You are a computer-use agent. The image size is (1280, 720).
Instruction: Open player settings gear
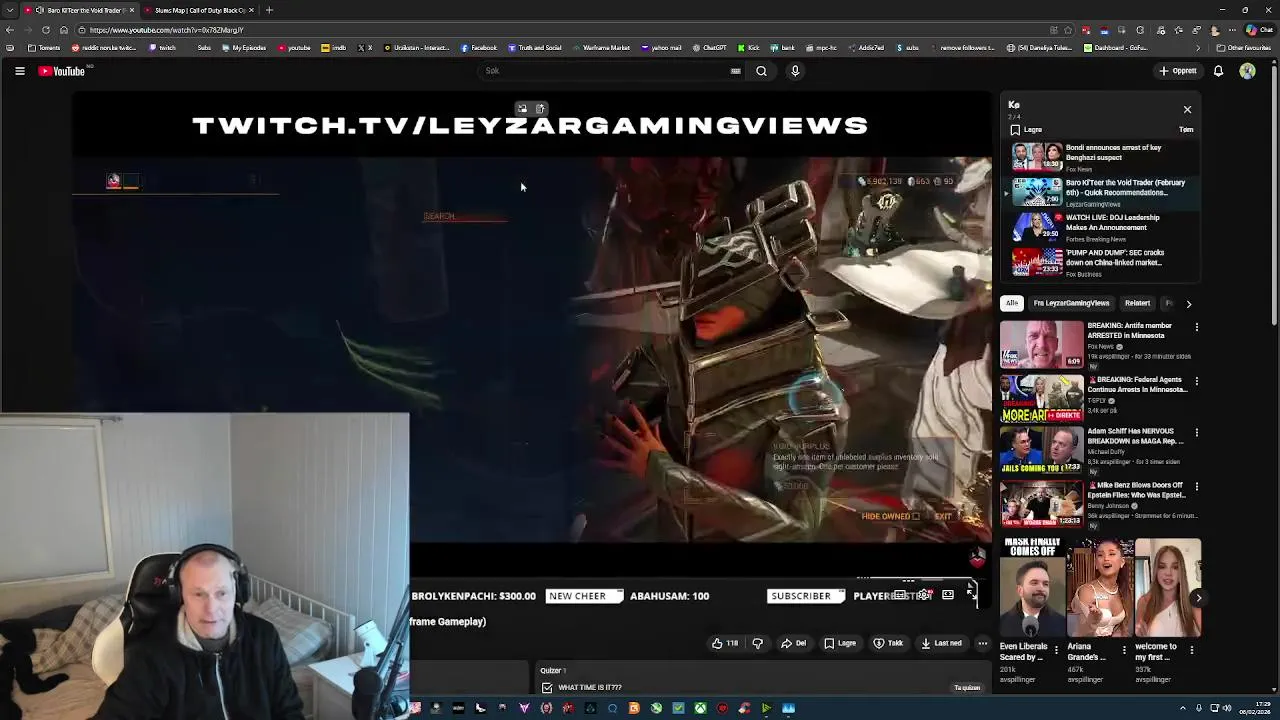pos(926,595)
